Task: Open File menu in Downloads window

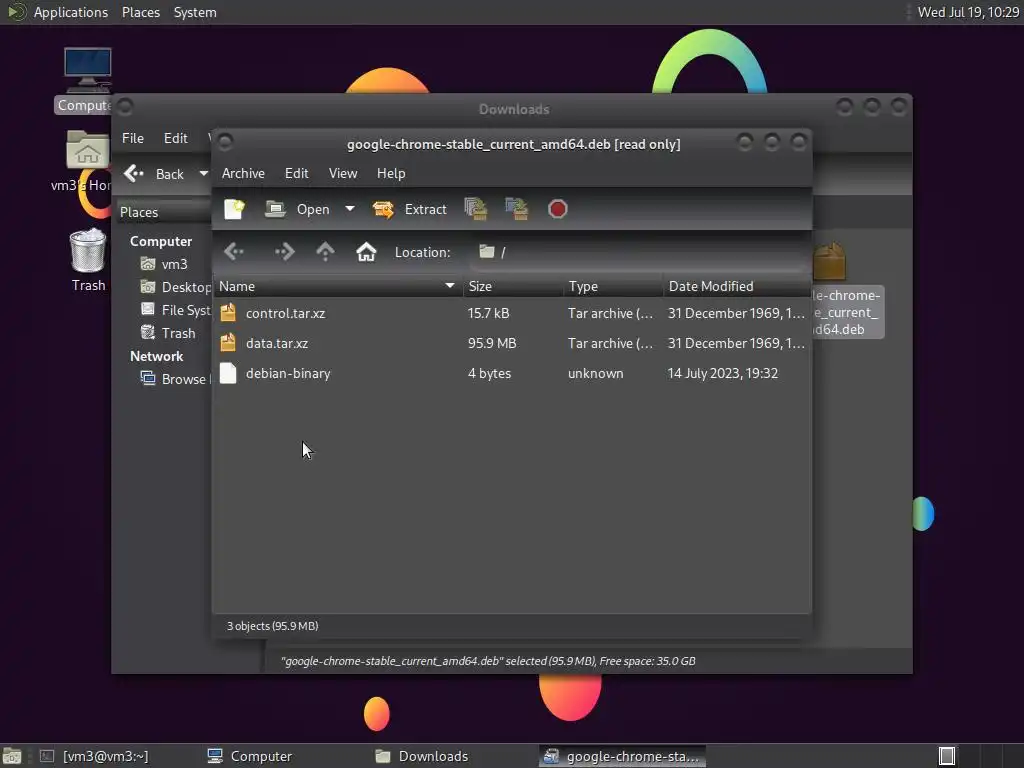Action: tap(133, 138)
